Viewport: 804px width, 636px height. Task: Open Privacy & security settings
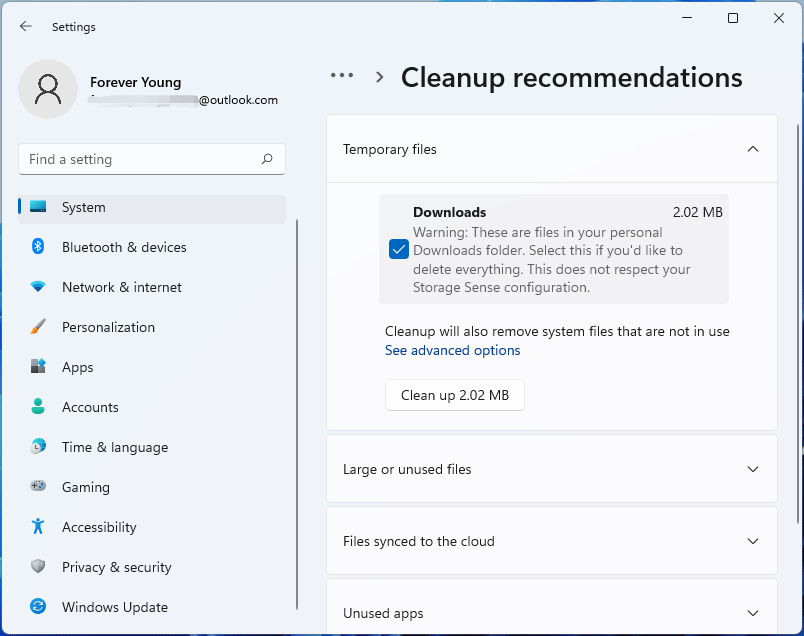tap(116, 567)
